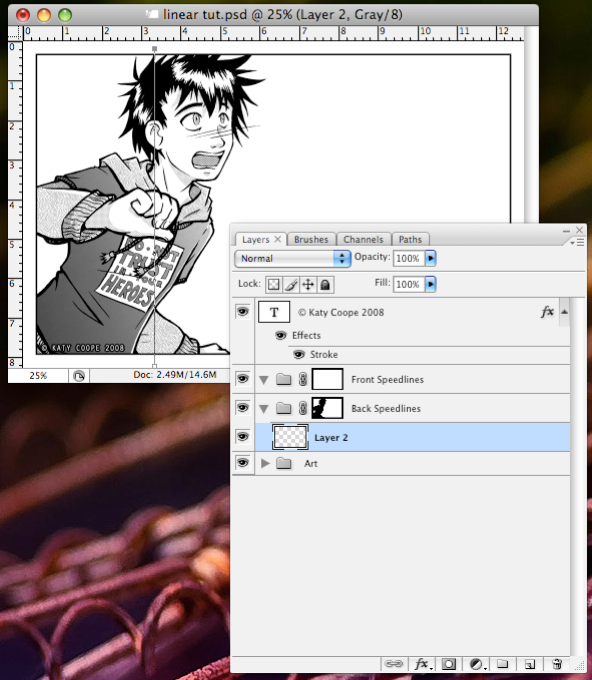Open the Opacity slider arrow
The height and width of the screenshot is (680, 592).
pyautogui.click(x=430, y=258)
